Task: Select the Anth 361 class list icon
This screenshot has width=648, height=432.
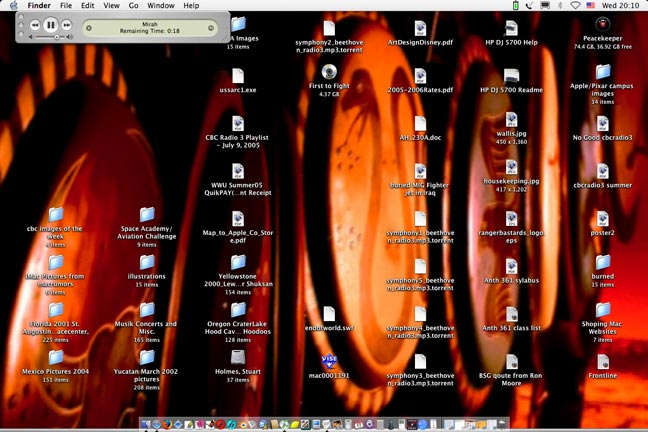Action: coord(511,314)
